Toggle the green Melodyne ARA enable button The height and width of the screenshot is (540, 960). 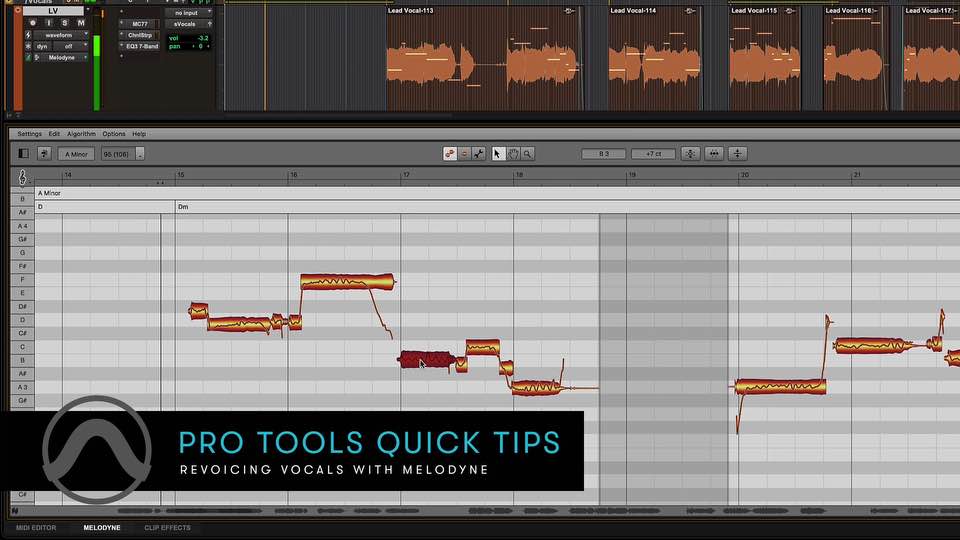tap(28, 58)
